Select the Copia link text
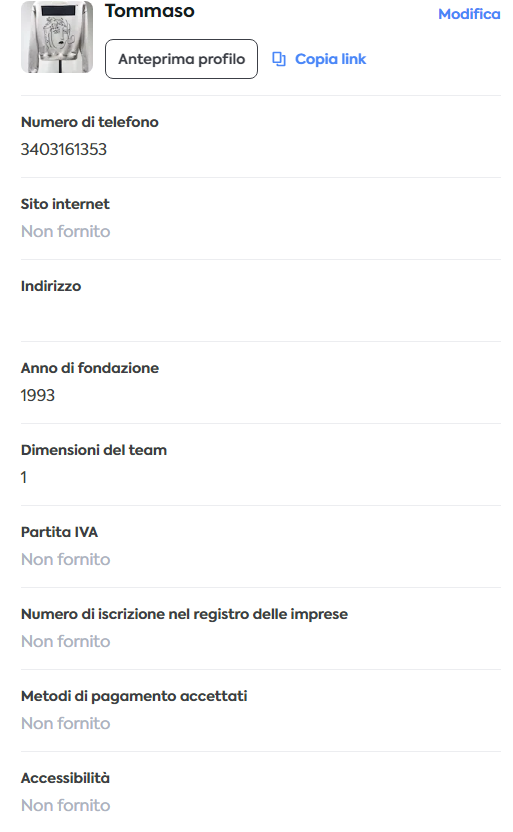 (331, 59)
